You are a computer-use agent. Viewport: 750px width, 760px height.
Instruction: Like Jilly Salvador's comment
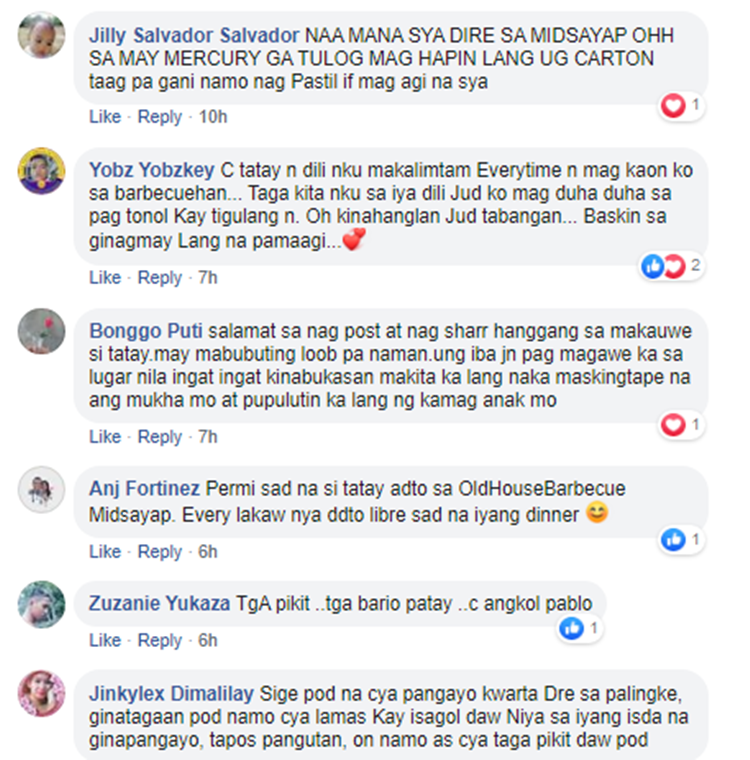105,117
